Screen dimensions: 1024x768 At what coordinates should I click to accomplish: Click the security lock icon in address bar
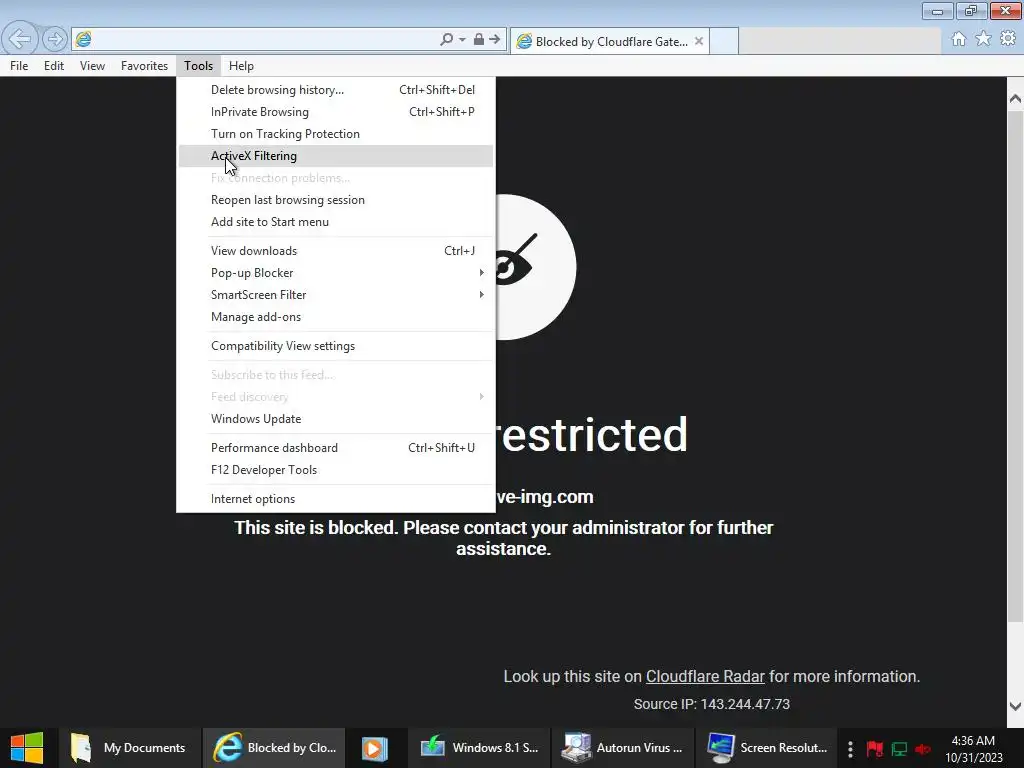point(479,39)
